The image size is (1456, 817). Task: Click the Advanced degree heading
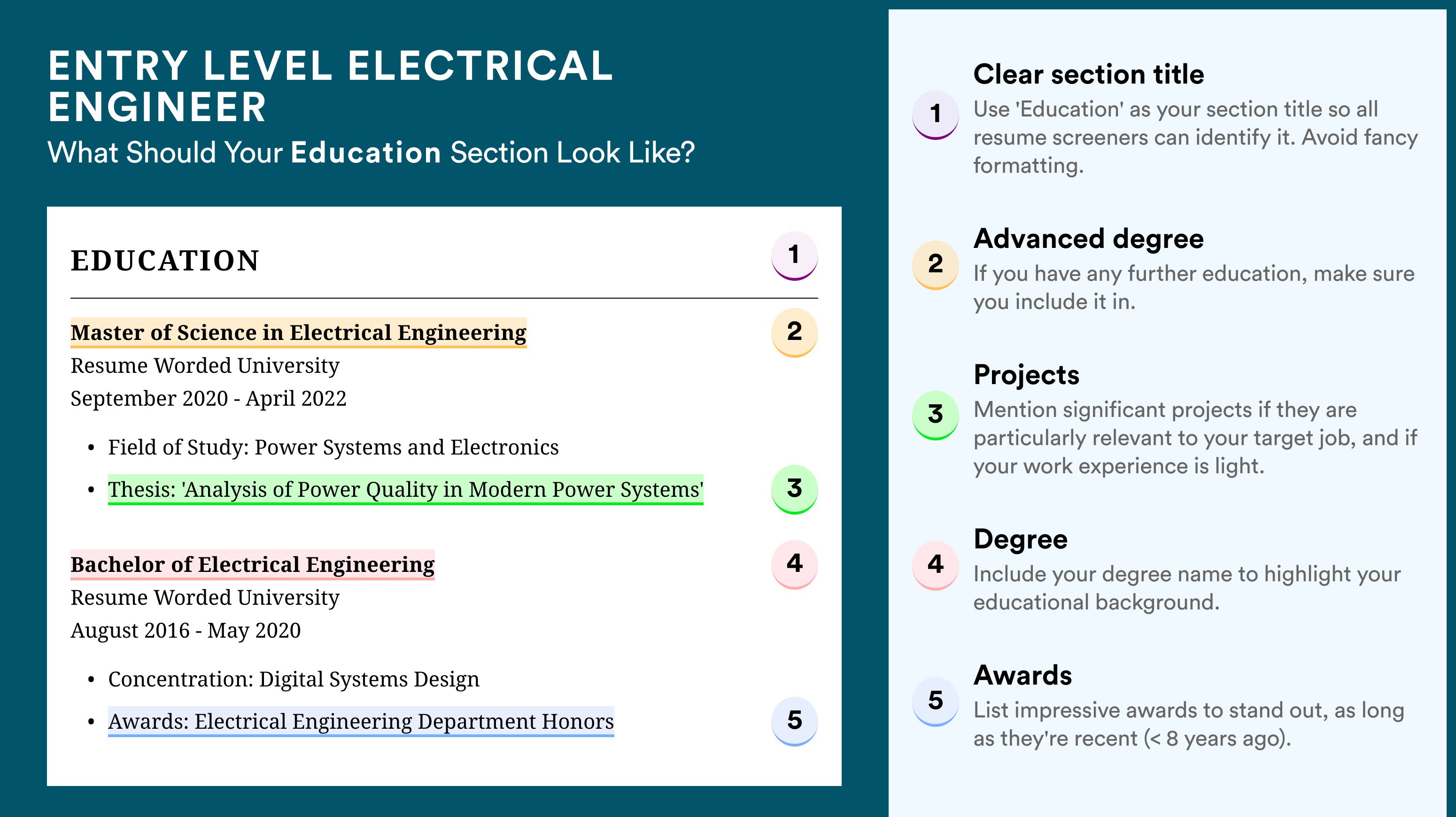(x=1089, y=239)
